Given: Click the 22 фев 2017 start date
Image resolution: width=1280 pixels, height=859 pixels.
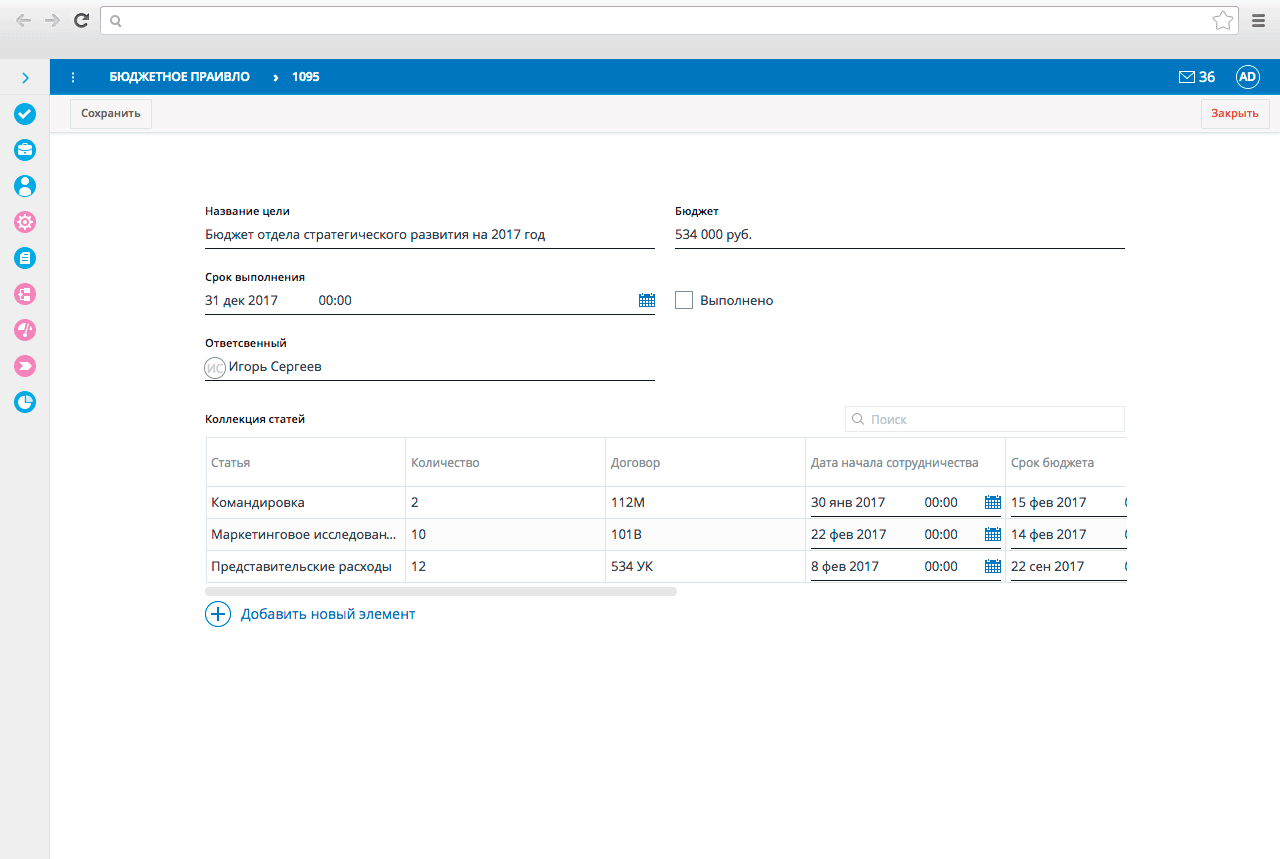Looking at the screenshot, I should pyautogui.click(x=848, y=535).
